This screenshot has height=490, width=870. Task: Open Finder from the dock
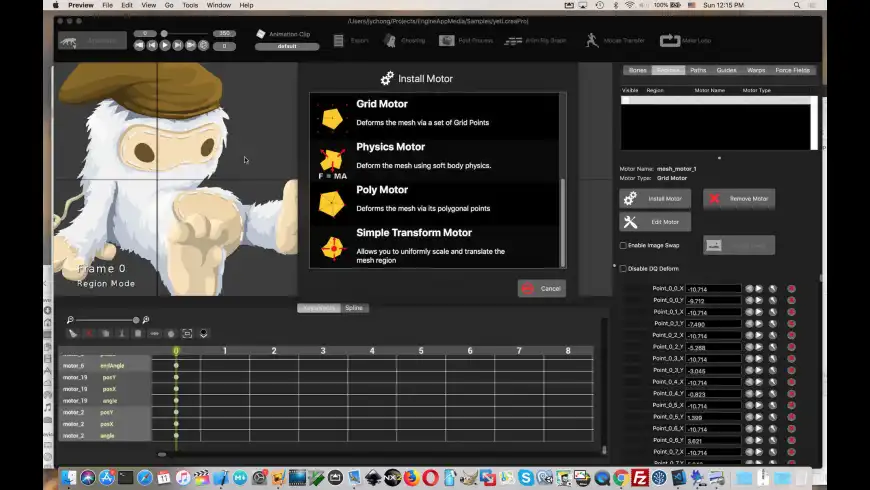click(68, 478)
